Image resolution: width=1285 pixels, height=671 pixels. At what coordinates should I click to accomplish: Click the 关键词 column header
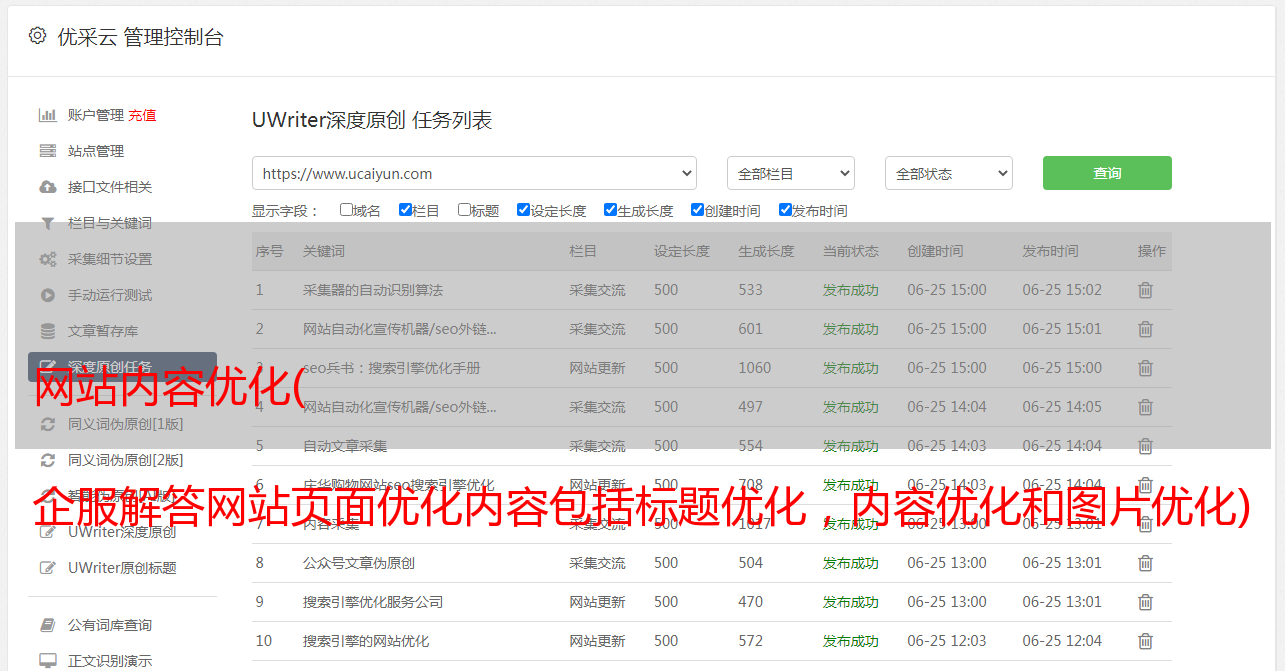pos(324,251)
